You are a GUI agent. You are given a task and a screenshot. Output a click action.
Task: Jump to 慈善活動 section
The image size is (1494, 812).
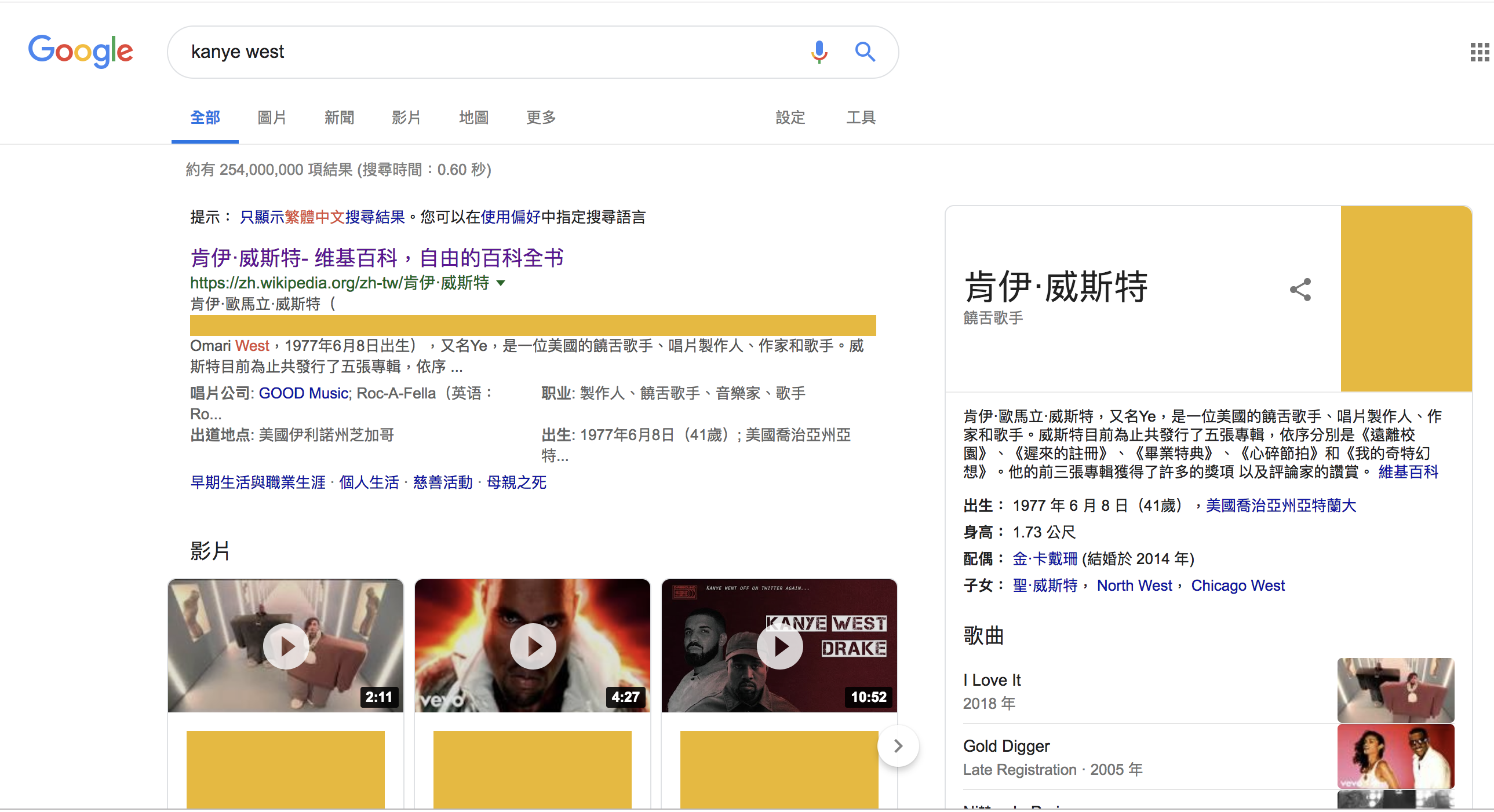443,482
